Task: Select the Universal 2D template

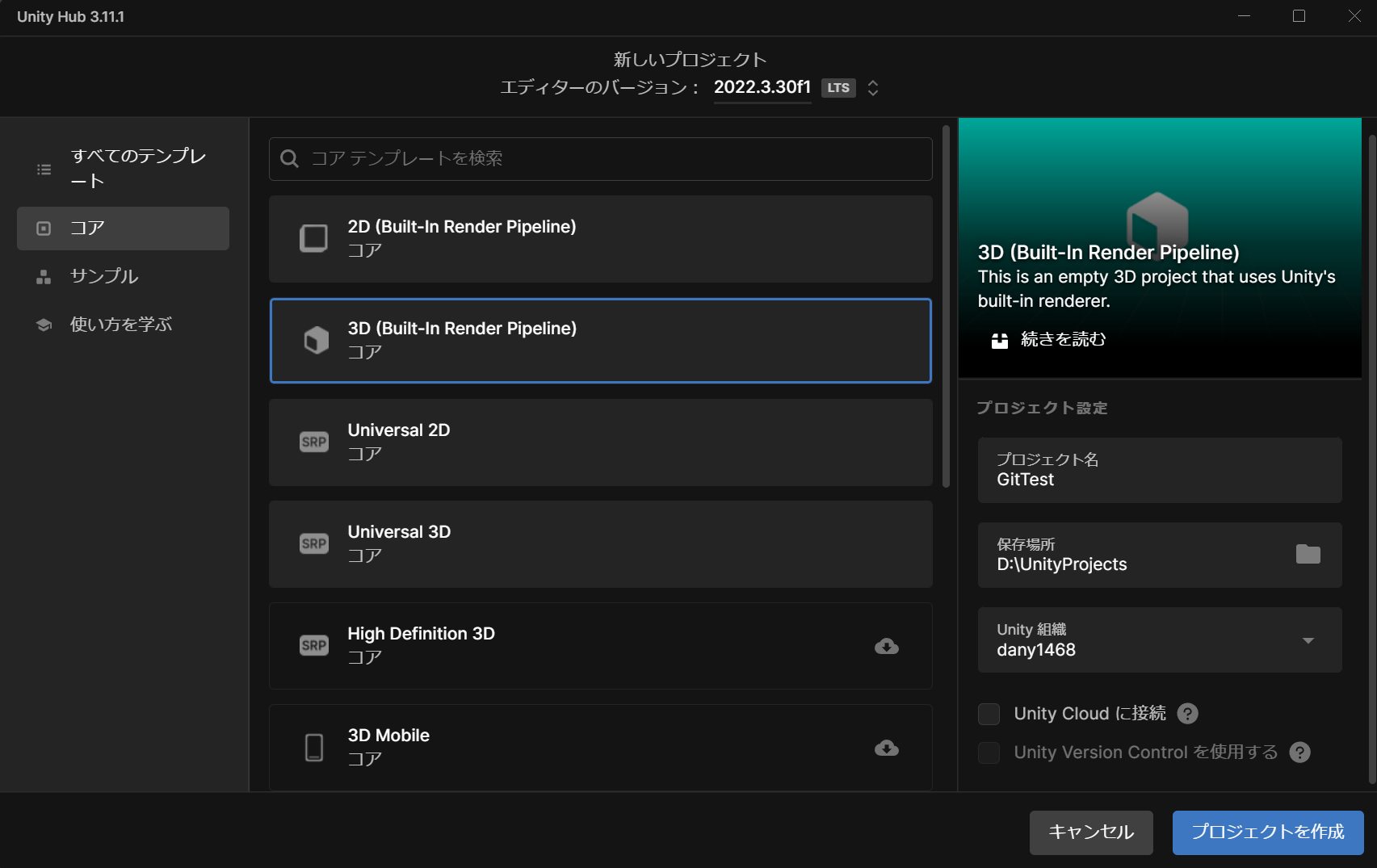Action: point(600,442)
